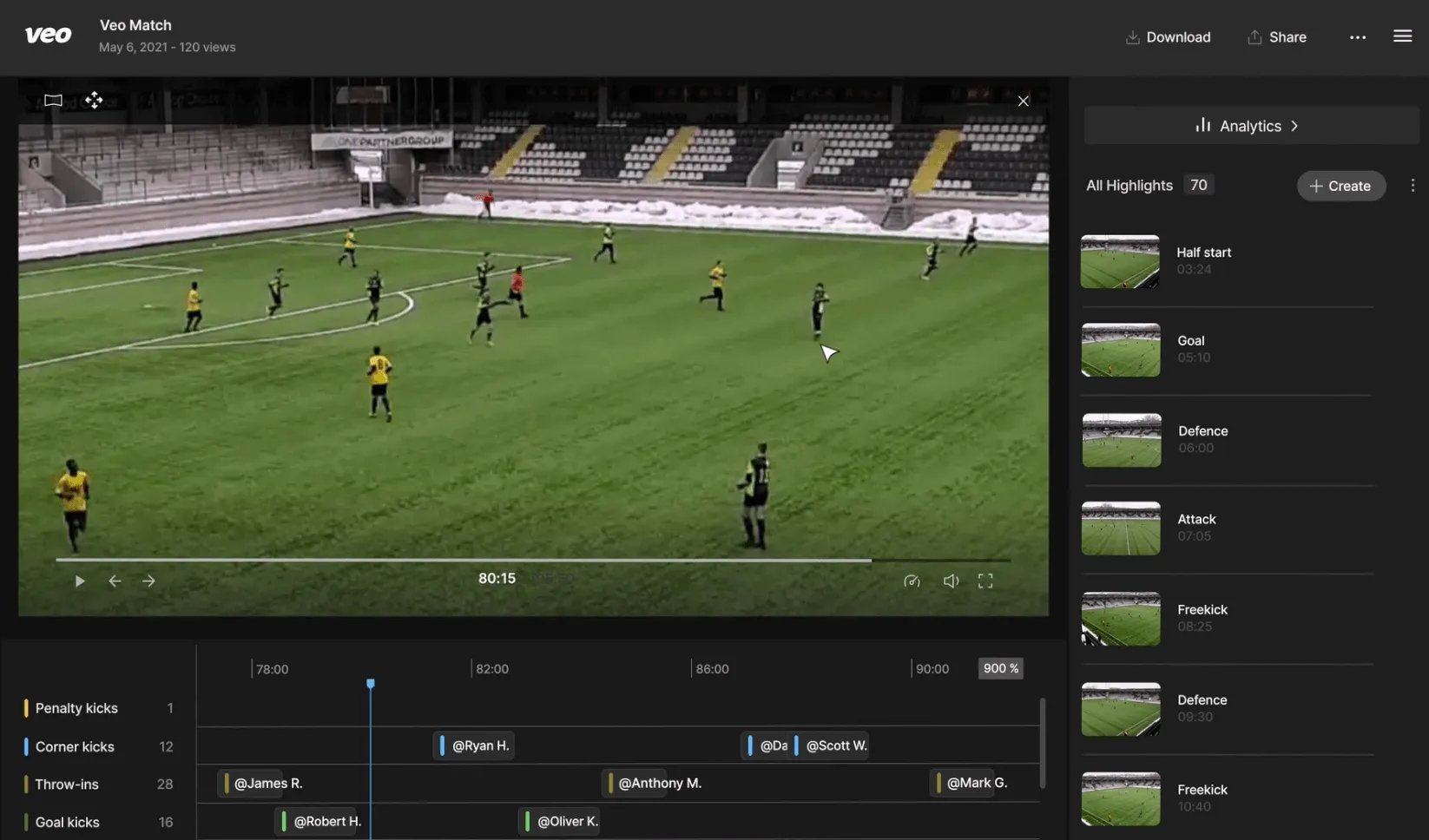Open the ellipsis menu in the top bar
The height and width of the screenshot is (840, 1429).
(1357, 37)
